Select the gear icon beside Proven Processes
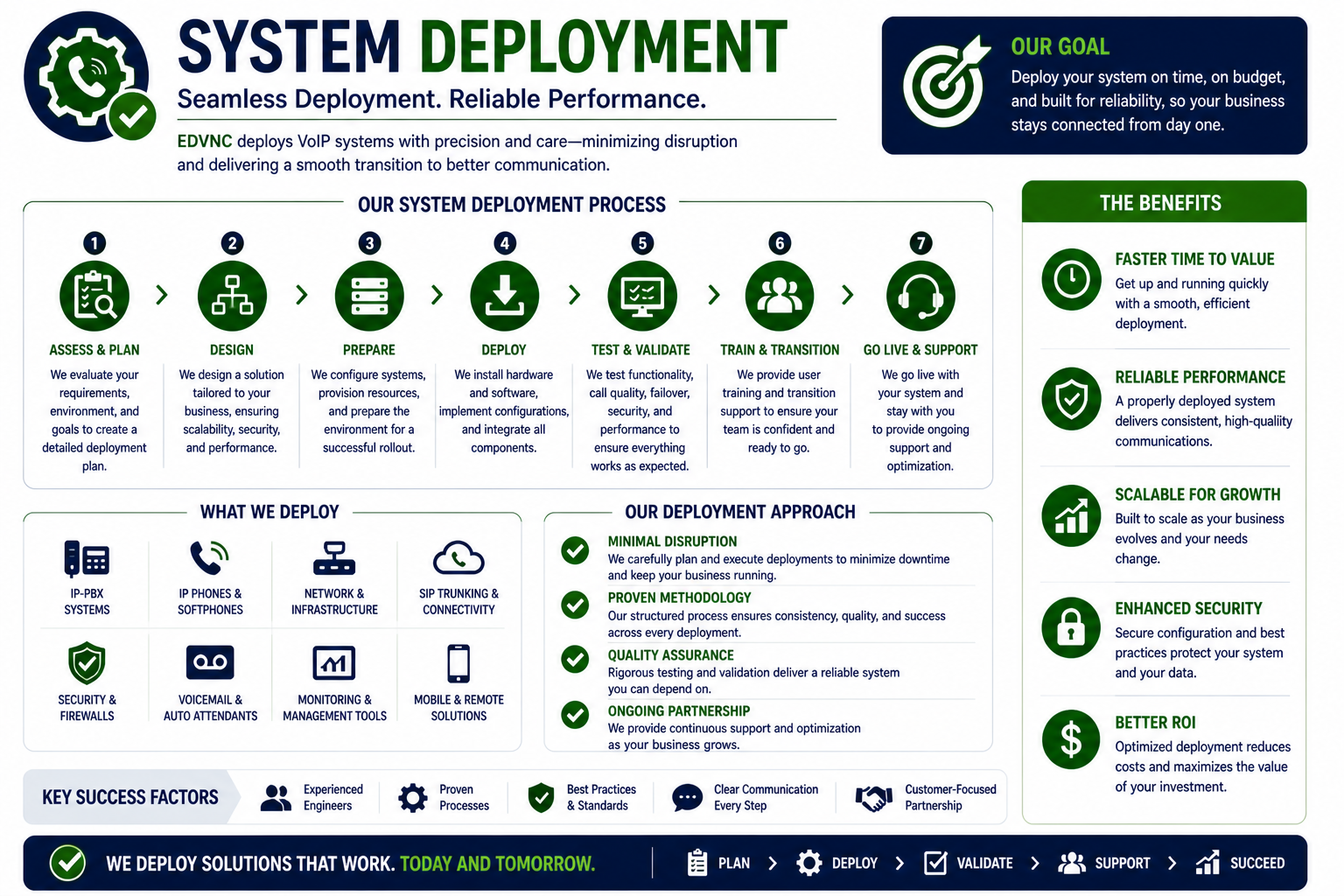 click(413, 798)
